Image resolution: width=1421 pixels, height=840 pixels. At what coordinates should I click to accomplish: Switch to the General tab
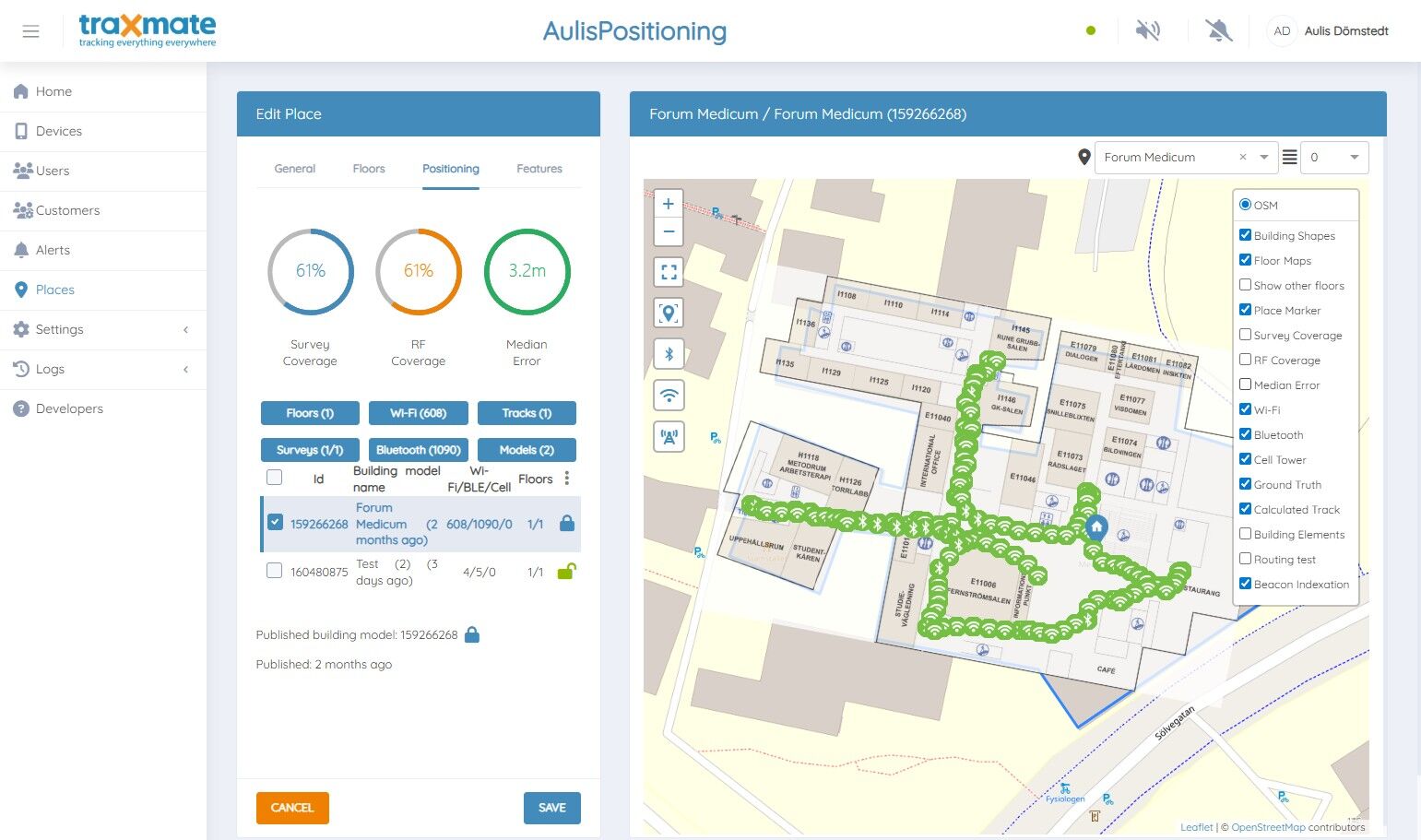pos(295,169)
